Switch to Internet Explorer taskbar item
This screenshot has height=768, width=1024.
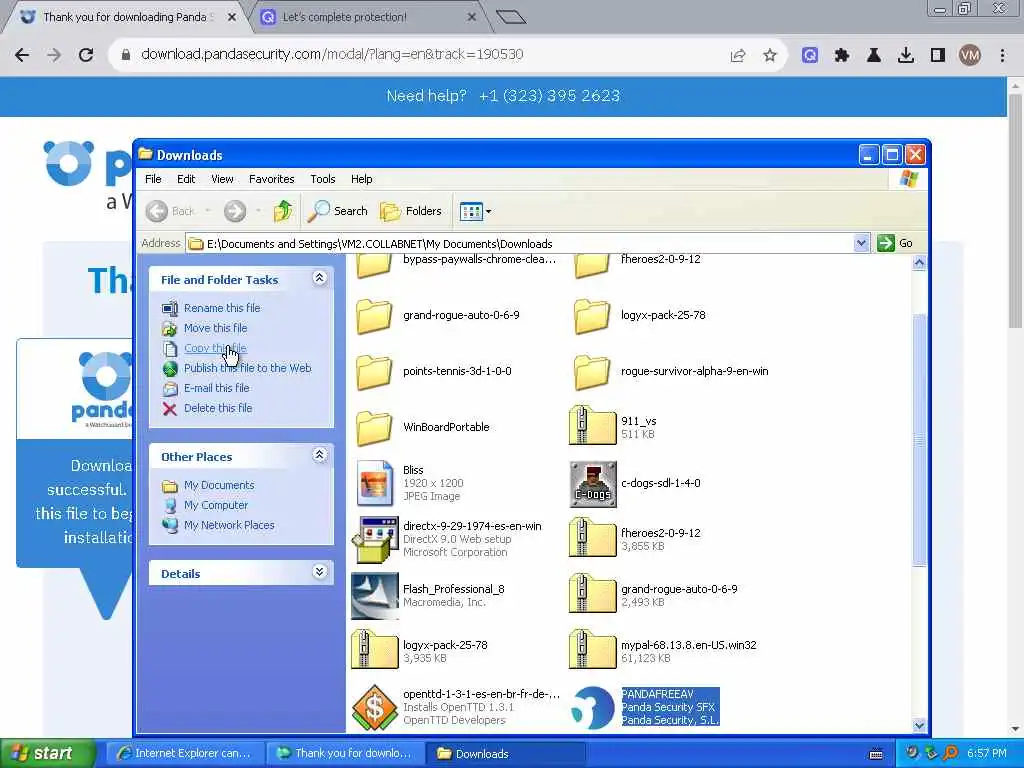[184, 754]
